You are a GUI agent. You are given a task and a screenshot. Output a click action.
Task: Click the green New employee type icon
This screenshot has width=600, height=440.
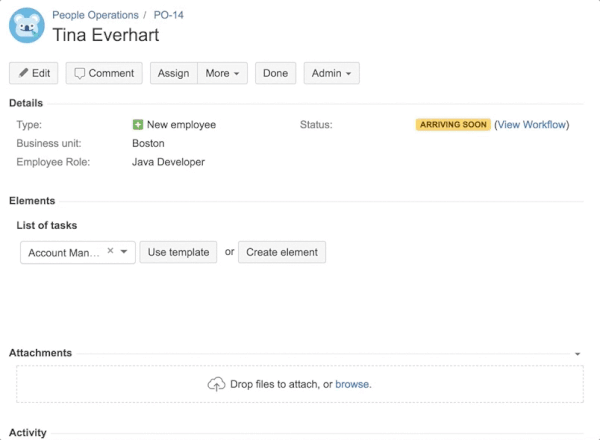(138, 125)
